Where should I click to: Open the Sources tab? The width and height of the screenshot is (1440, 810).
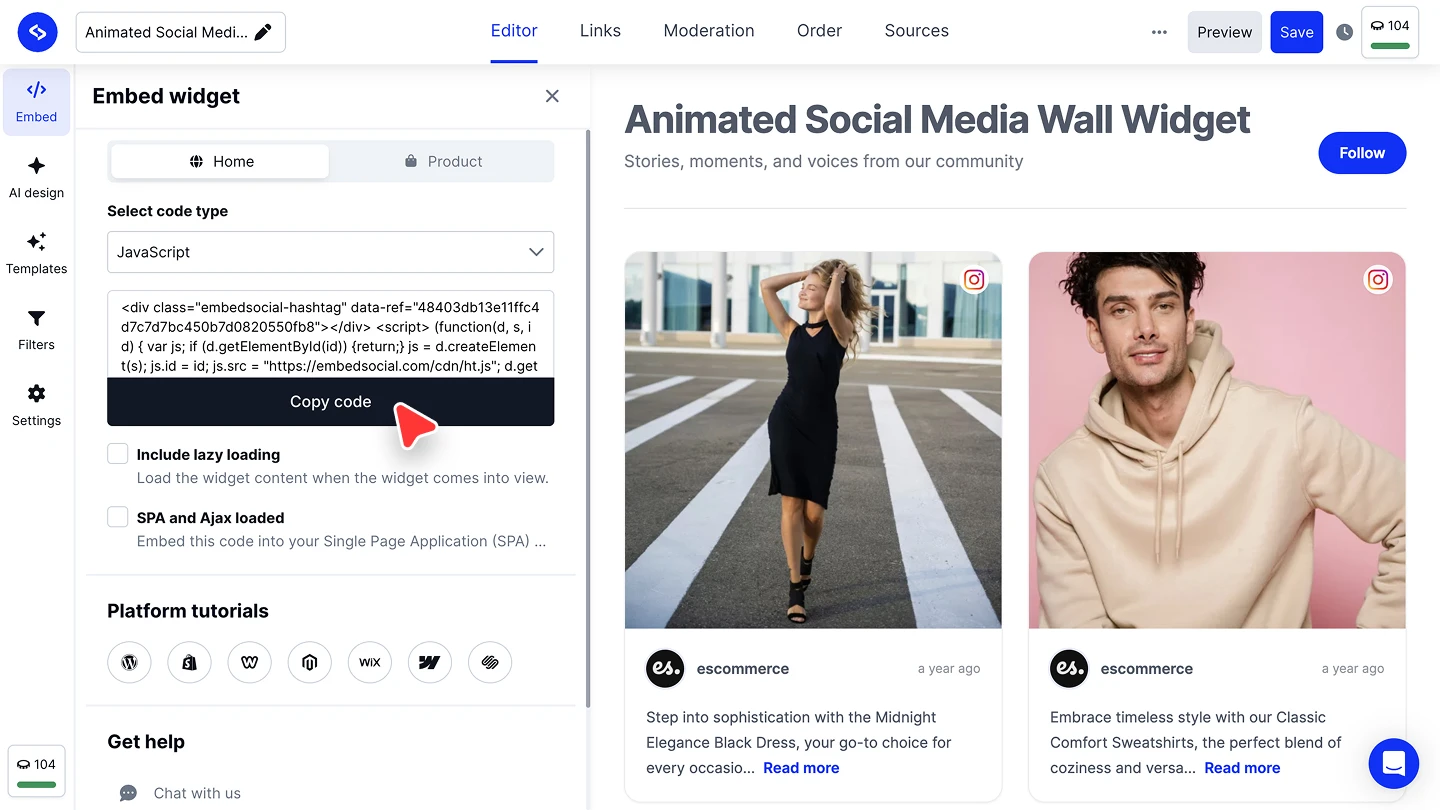(916, 31)
